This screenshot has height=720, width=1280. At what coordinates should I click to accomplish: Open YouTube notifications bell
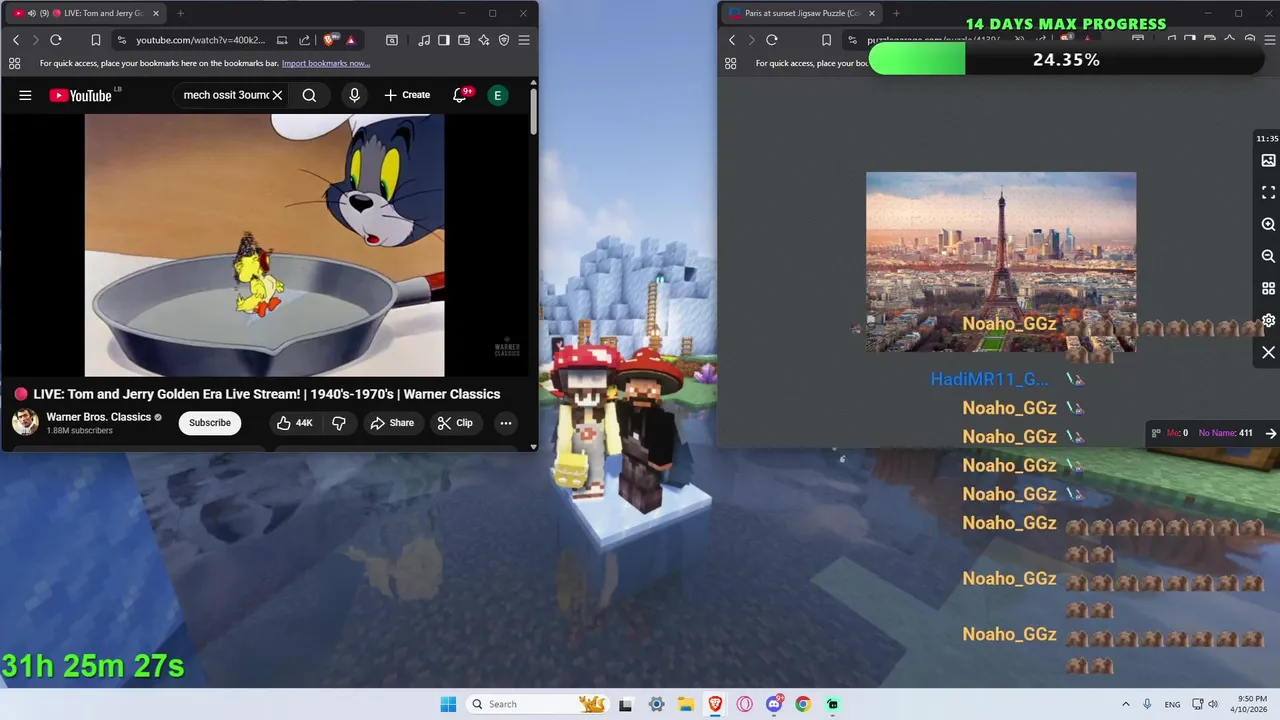(460, 95)
